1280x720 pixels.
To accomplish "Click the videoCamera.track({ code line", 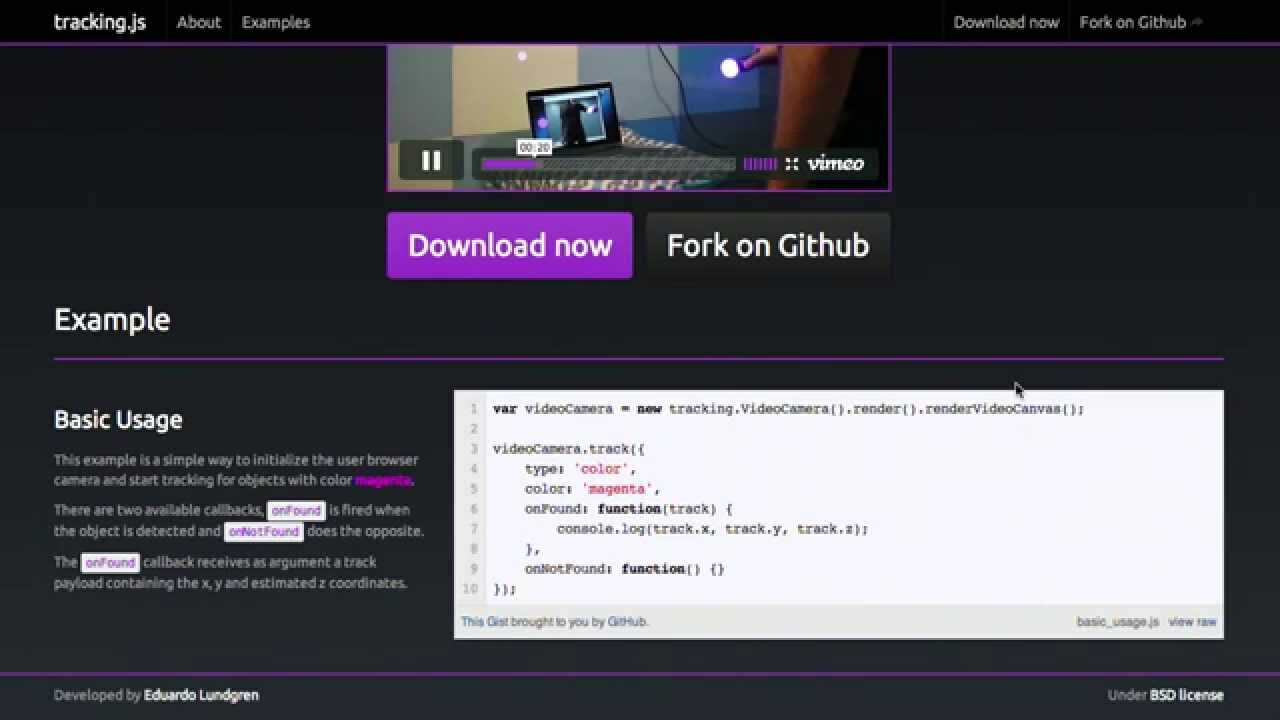I will tap(569, 449).
